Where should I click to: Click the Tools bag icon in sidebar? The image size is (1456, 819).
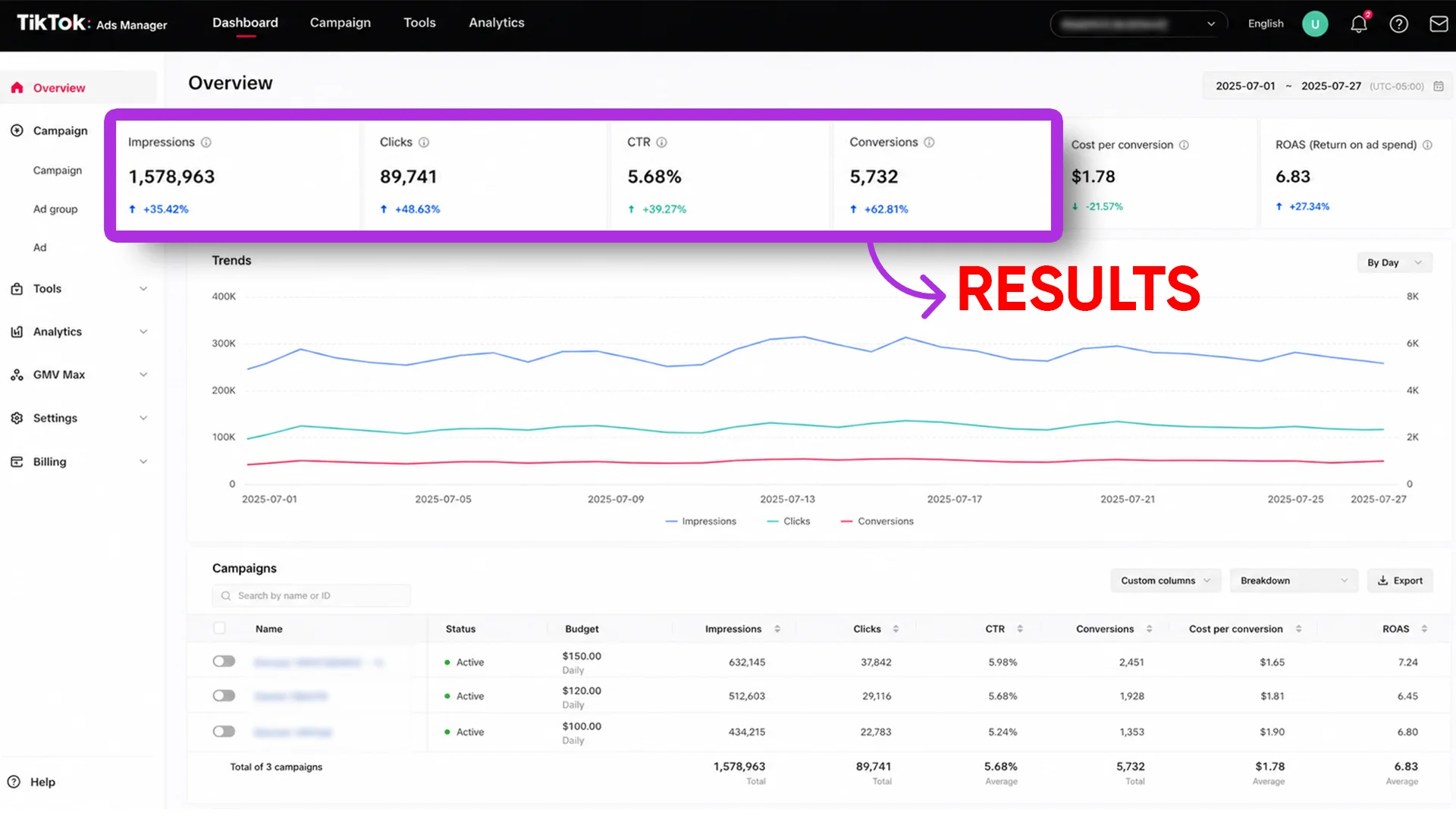click(x=17, y=289)
